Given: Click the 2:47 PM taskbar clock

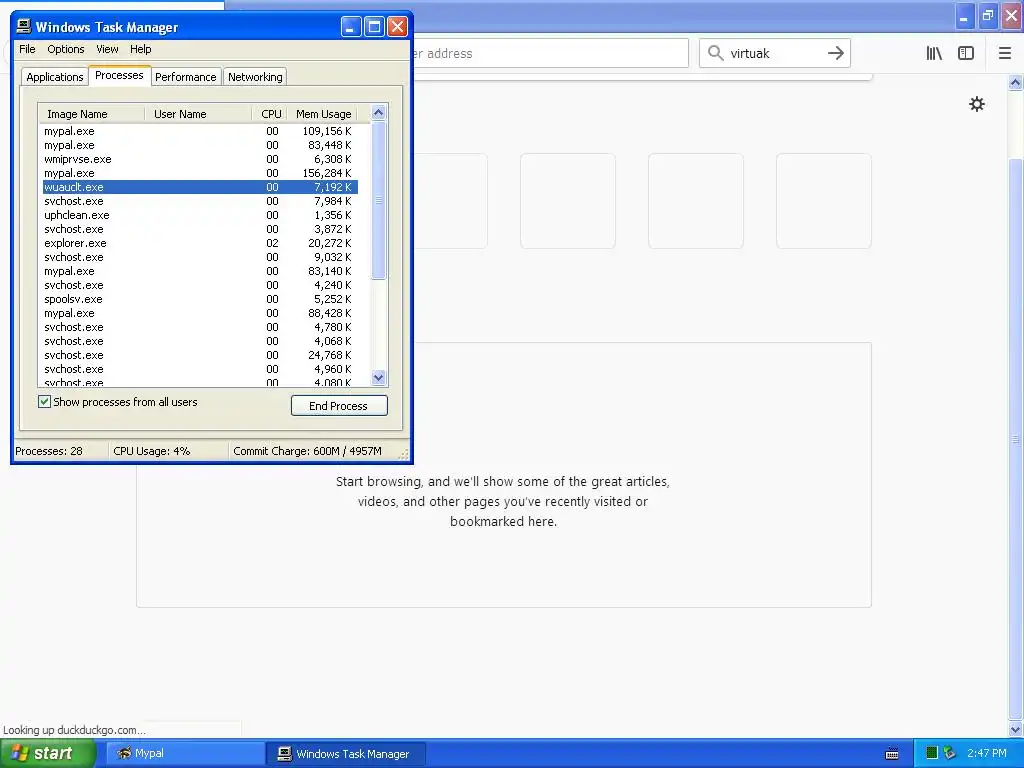Looking at the screenshot, I should point(987,754).
